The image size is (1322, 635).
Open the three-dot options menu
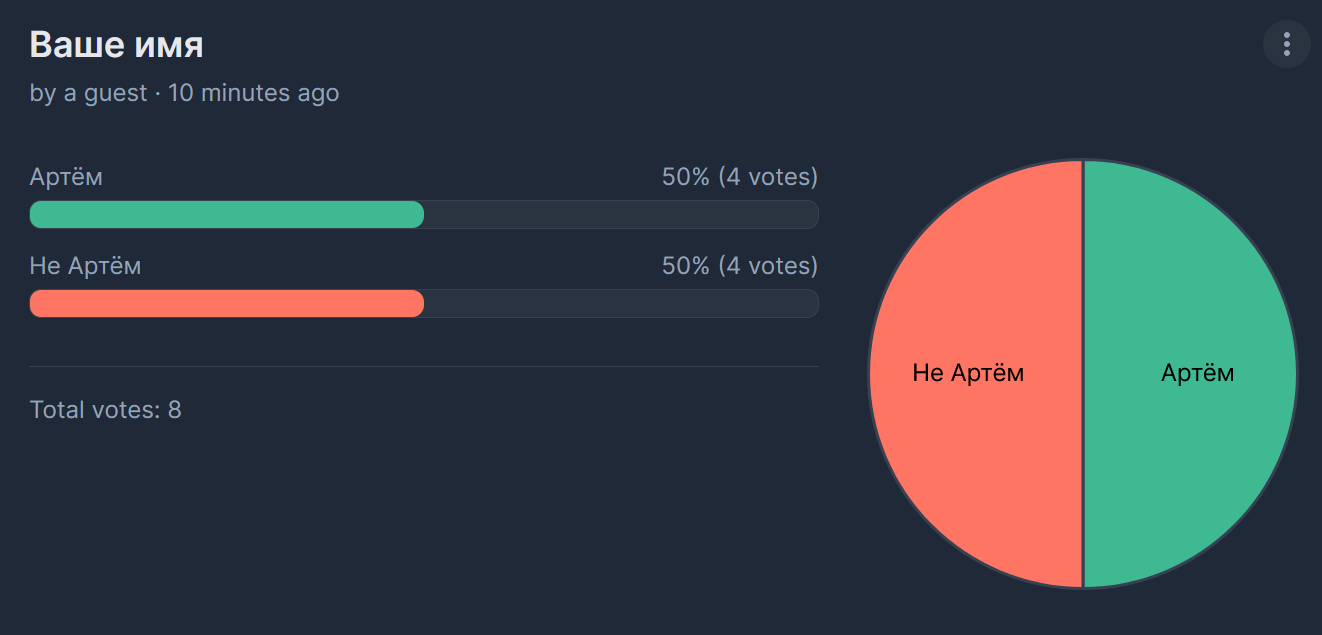(1286, 44)
